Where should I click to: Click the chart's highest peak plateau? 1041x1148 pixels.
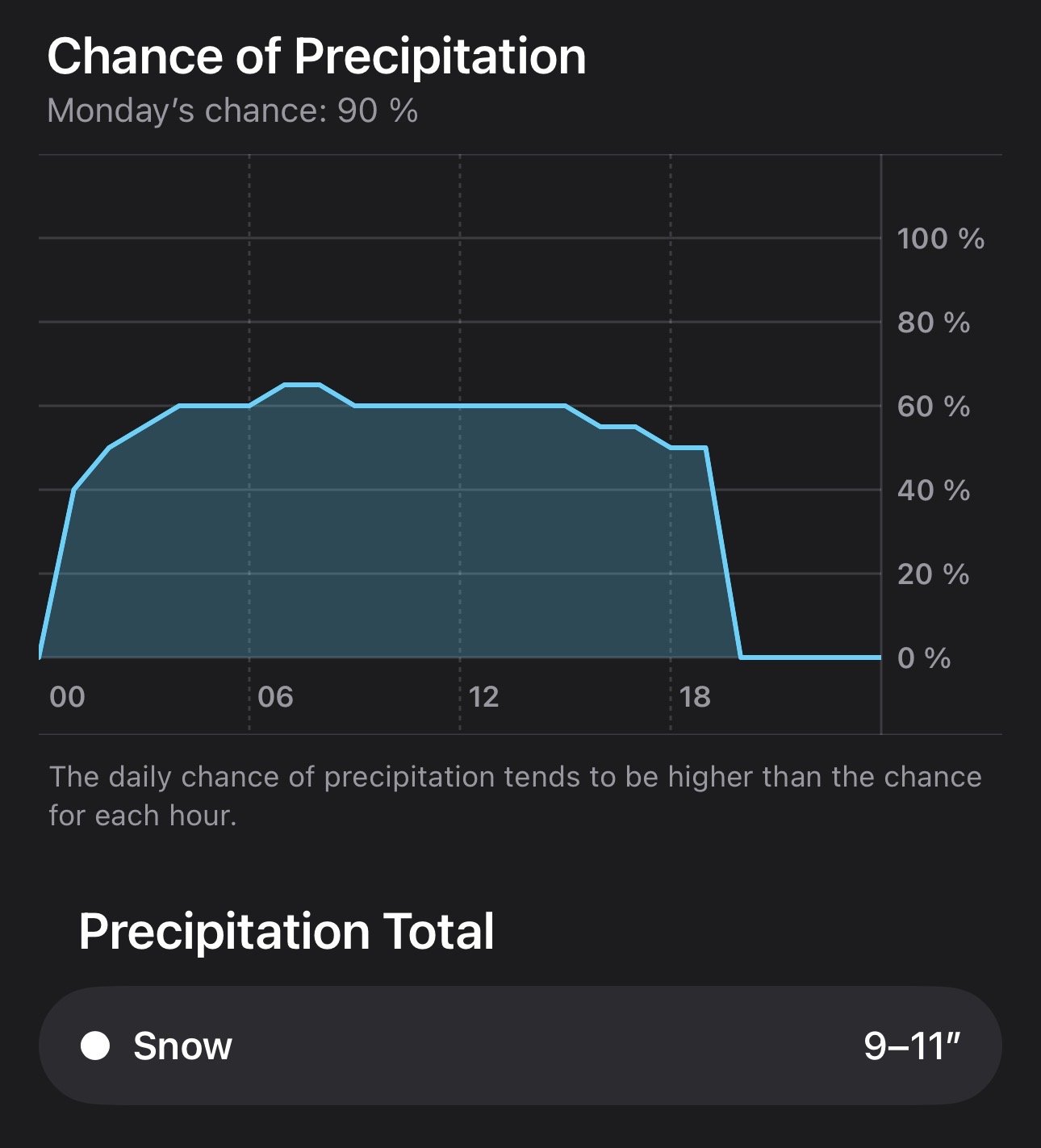(302, 385)
